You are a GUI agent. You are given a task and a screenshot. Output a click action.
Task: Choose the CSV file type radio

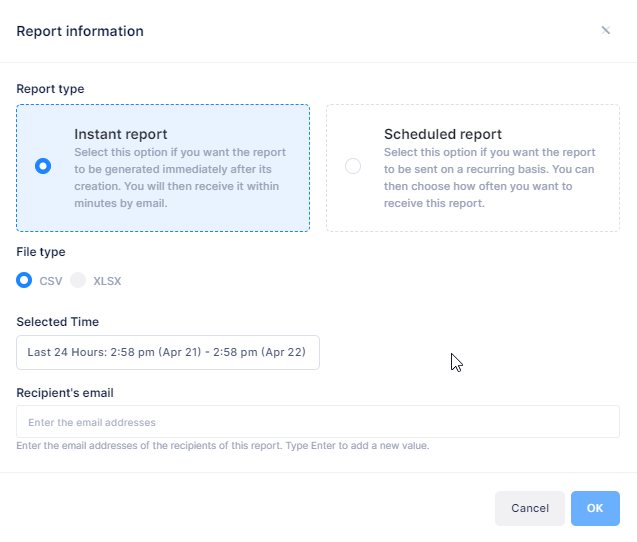(25, 281)
